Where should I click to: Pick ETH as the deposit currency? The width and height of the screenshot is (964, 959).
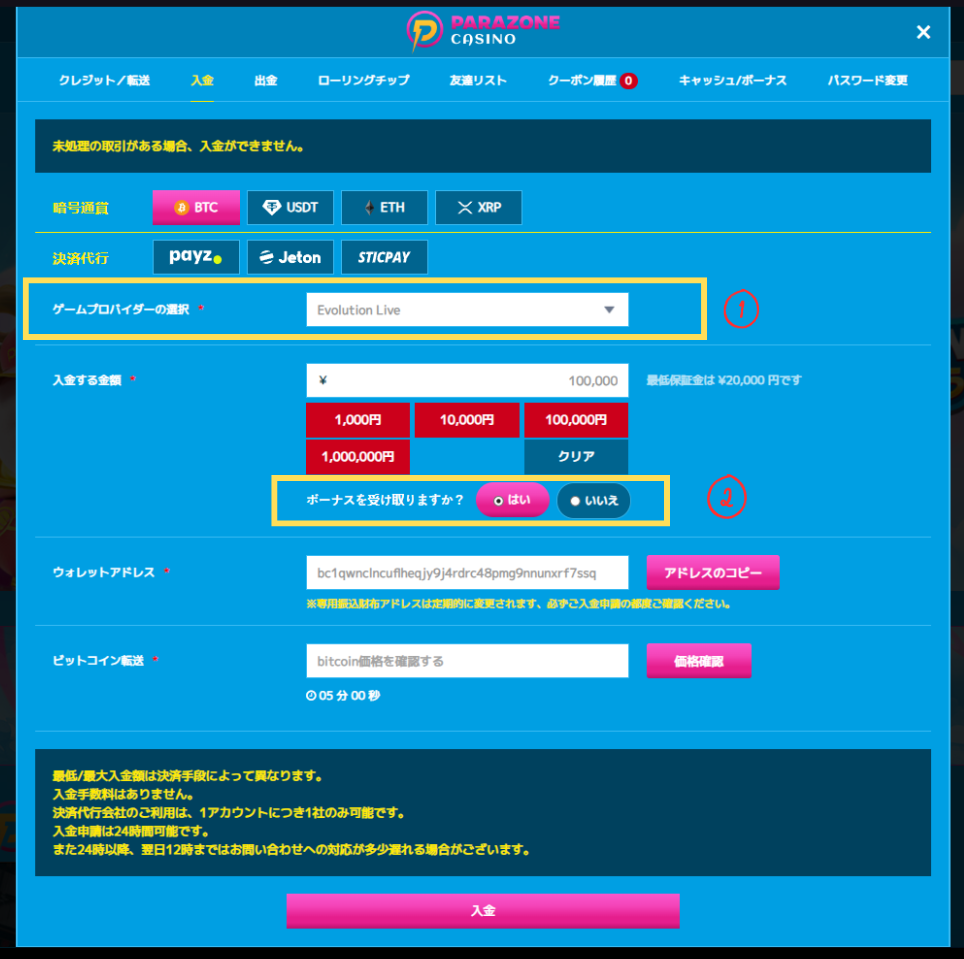tap(384, 207)
